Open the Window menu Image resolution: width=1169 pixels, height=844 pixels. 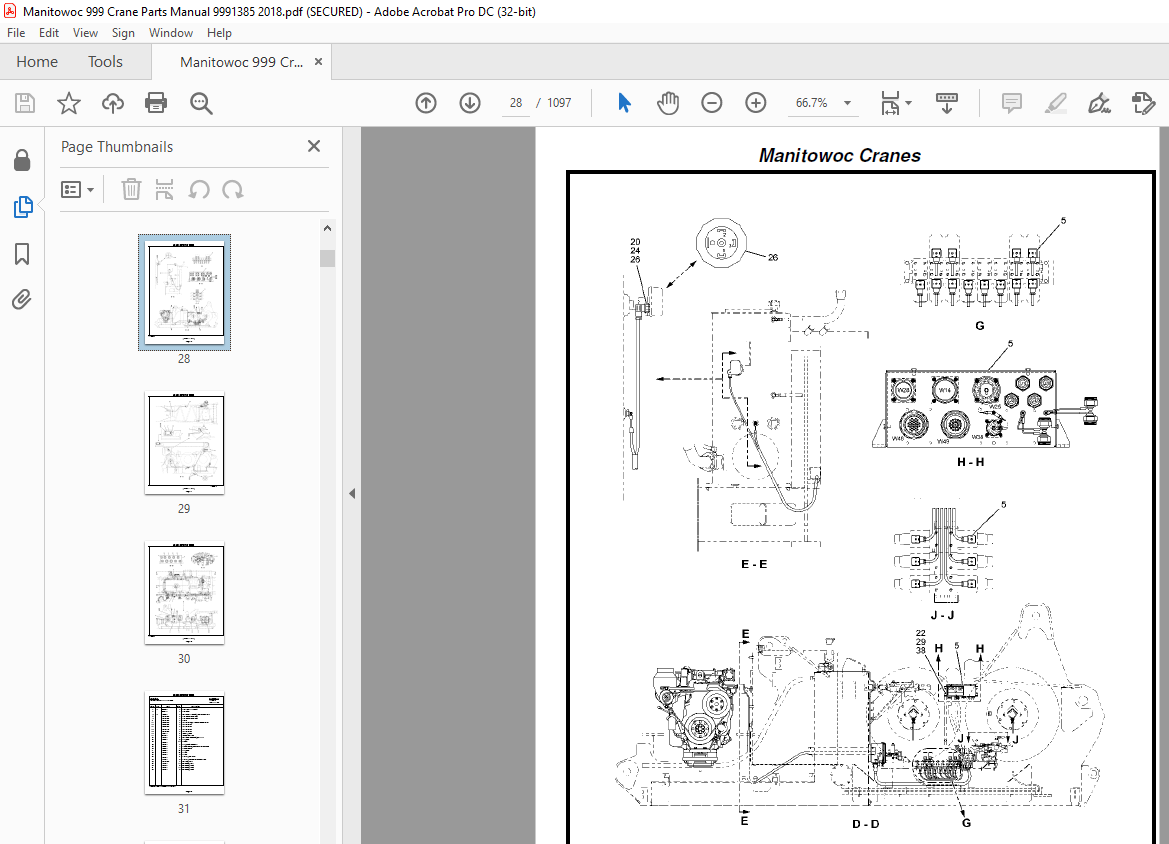click(171, 33)
